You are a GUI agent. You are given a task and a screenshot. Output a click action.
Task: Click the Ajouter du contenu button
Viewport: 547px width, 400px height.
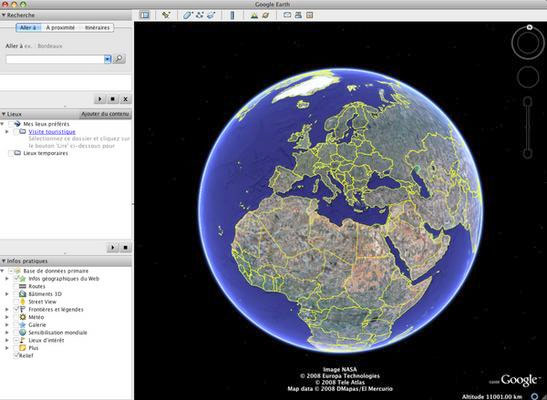(105, 114)
